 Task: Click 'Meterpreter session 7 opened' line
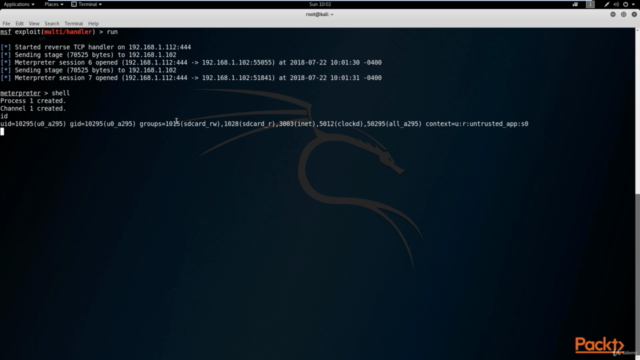coord(191,78)
